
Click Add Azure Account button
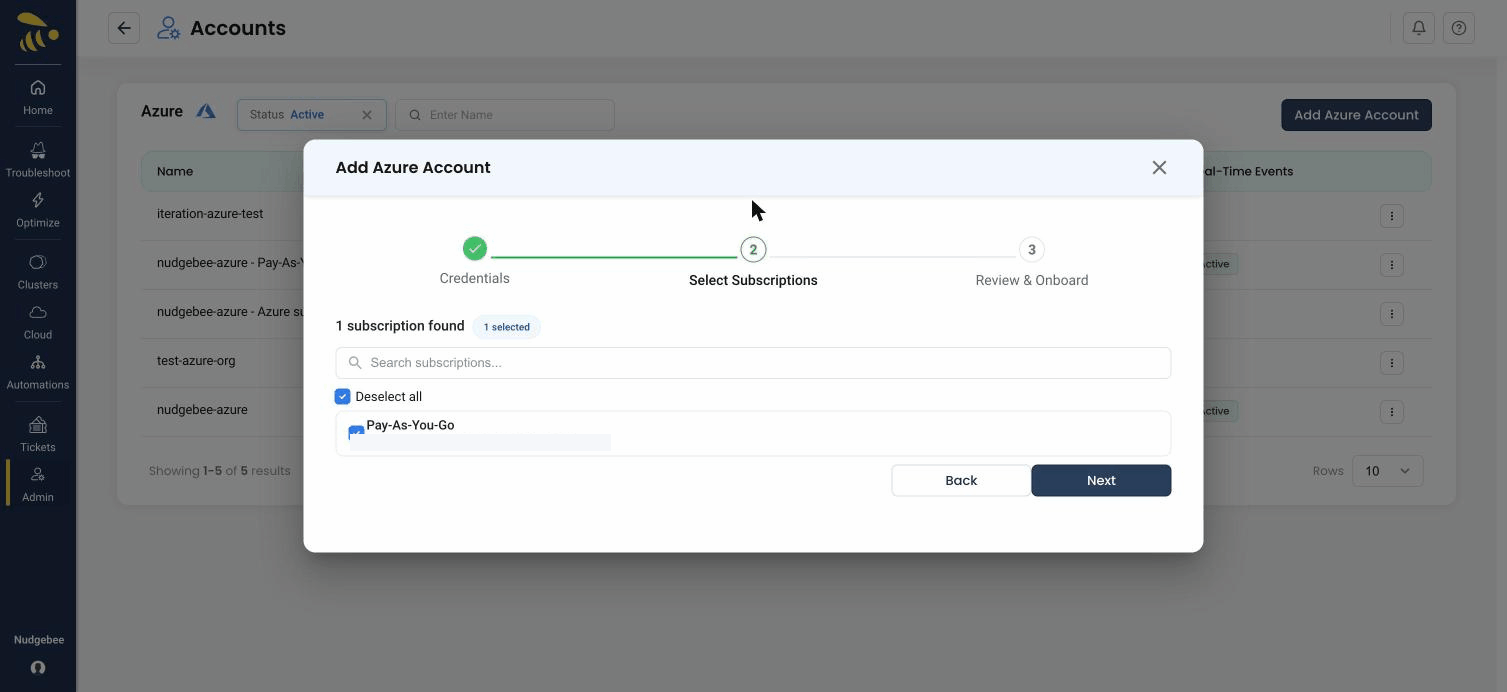click(x=1356, y=115)
